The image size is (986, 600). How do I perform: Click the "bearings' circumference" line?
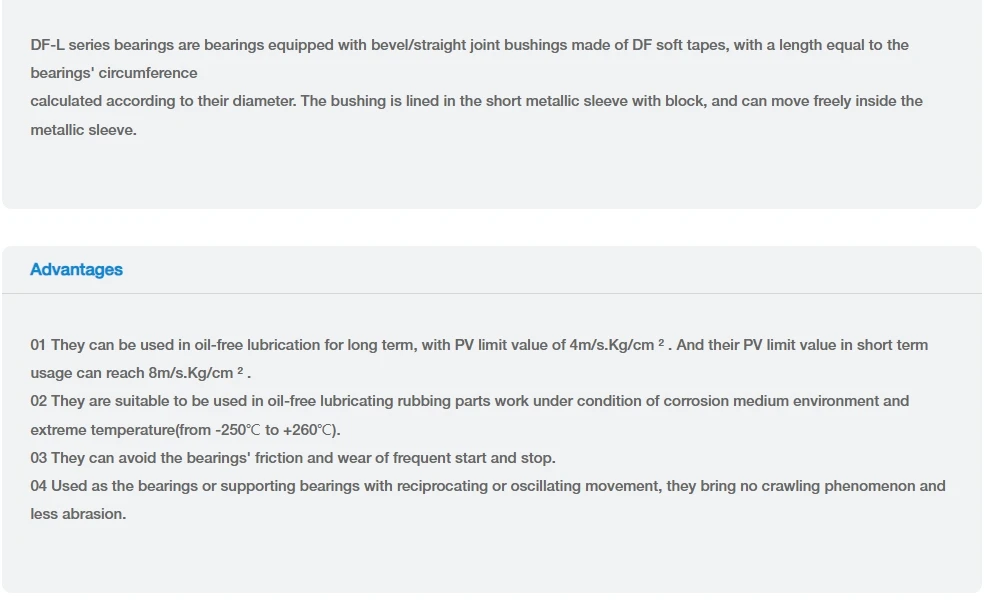(113, 73)
